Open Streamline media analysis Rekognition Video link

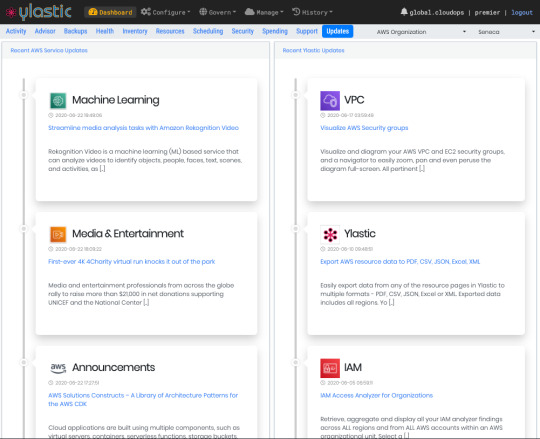pos(143,128)
